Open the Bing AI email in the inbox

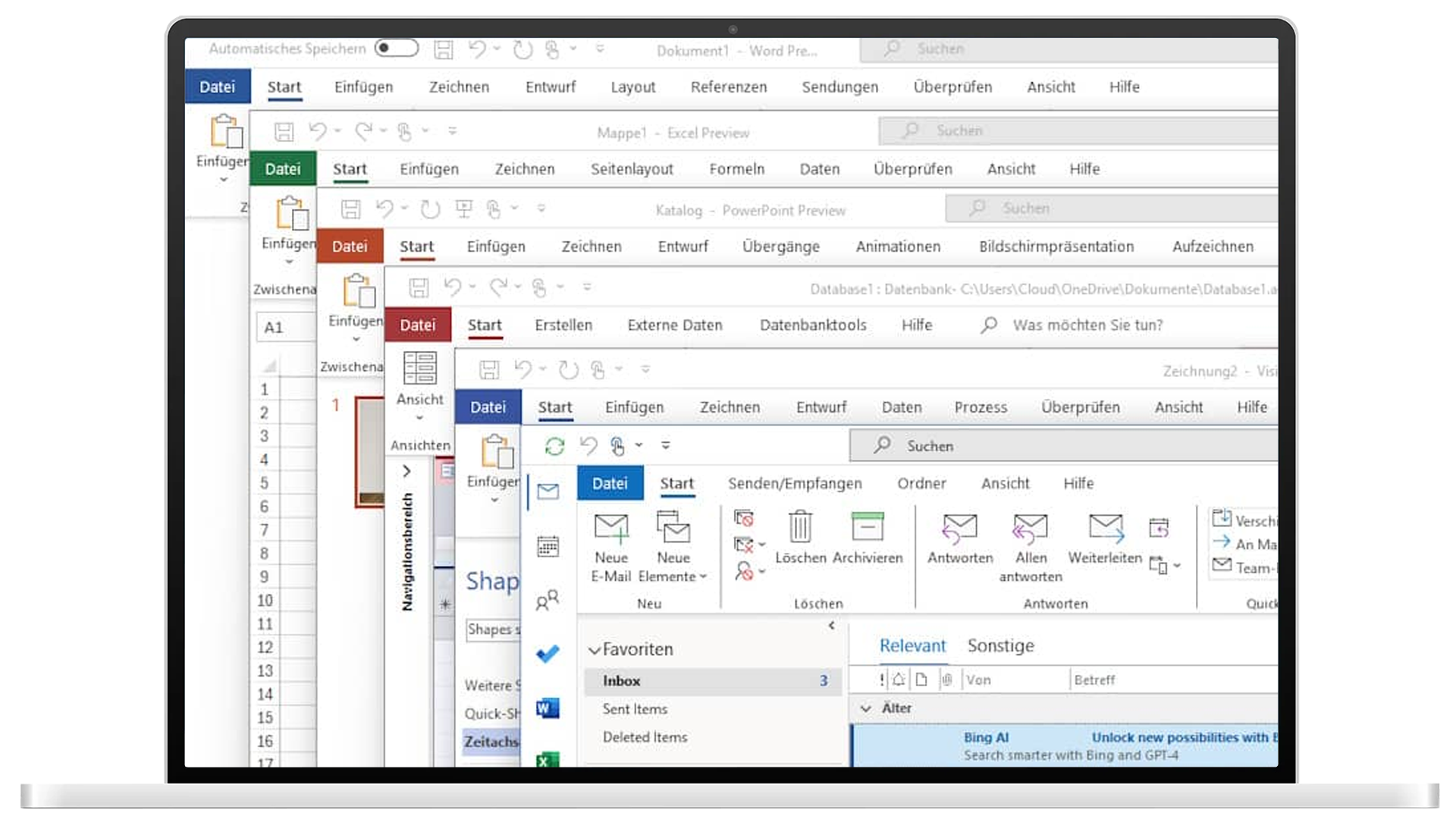click(x=1062, y=745)
